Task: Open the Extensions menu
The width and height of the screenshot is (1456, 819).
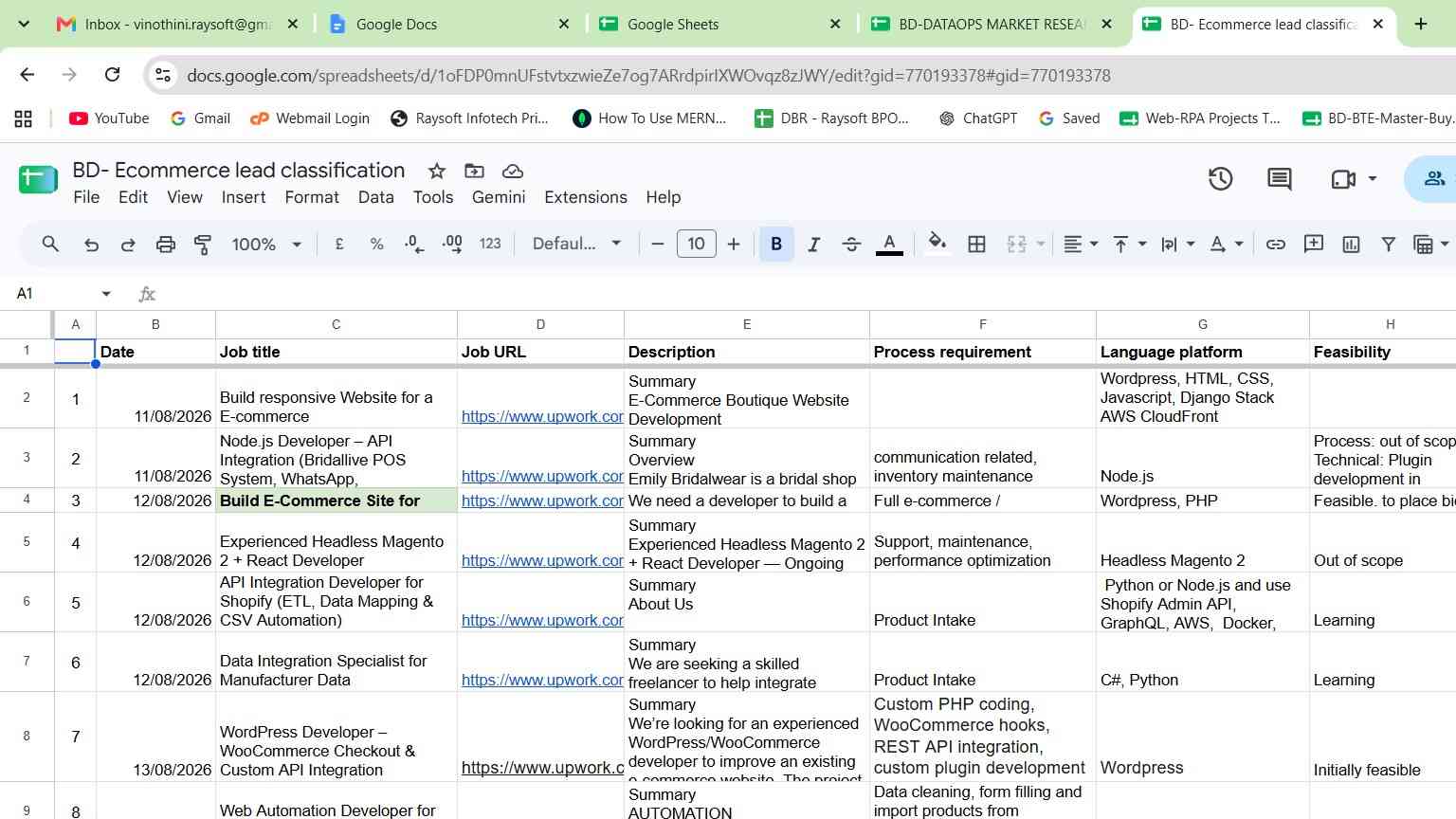Action: (586, 197)
